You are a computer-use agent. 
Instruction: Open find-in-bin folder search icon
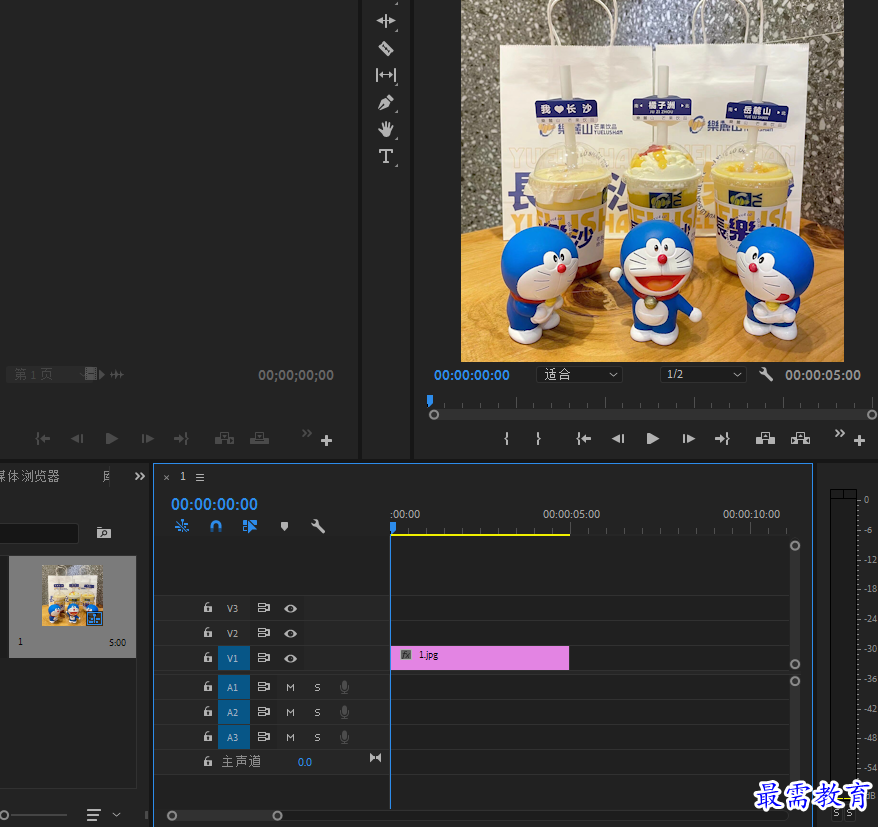[104, 532]
